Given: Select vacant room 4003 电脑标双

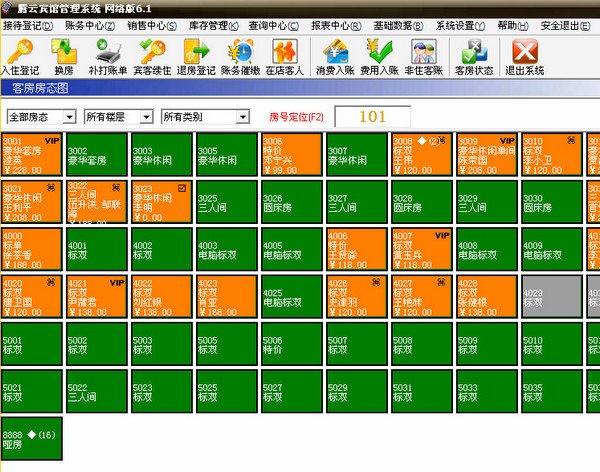Looking at the screenshot, I should coord(227,249).
